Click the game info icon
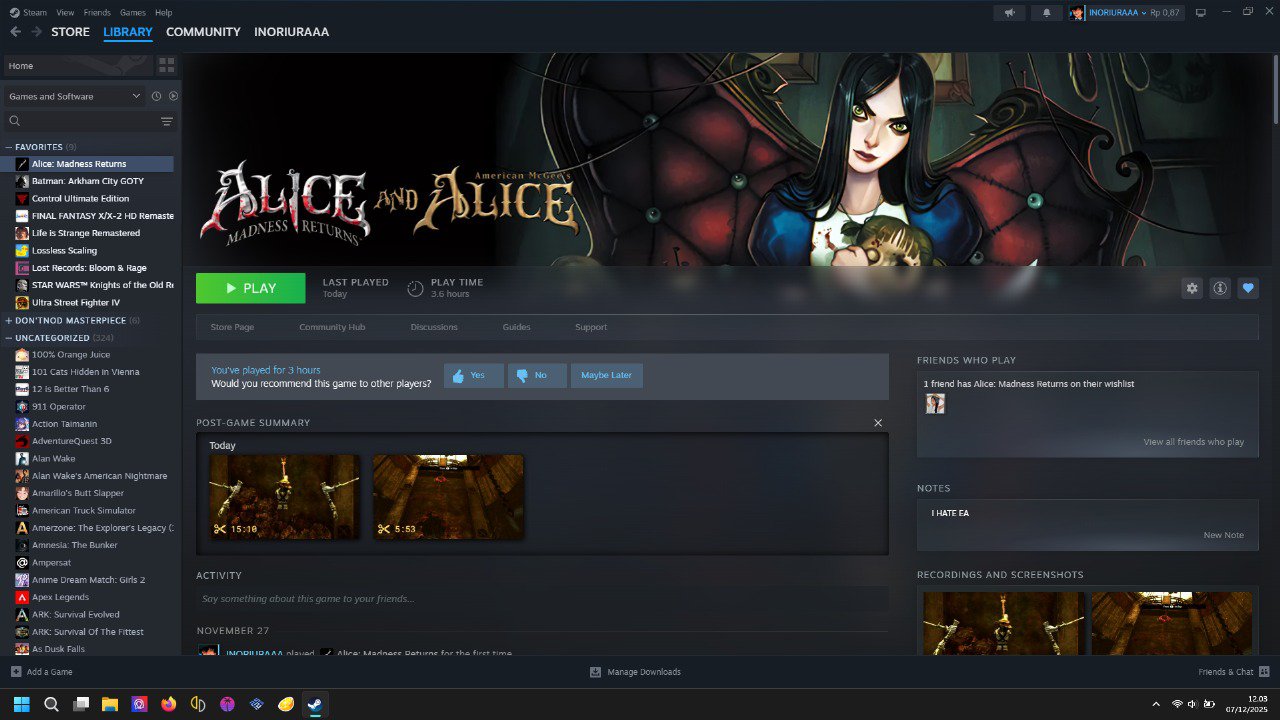 click(1220, 288)
